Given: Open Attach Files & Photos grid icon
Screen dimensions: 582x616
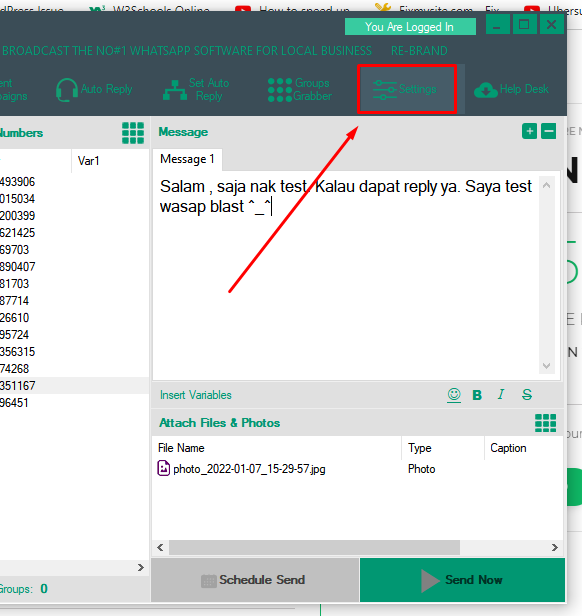Looking at the screenshot, I should (x=545, y=423).
